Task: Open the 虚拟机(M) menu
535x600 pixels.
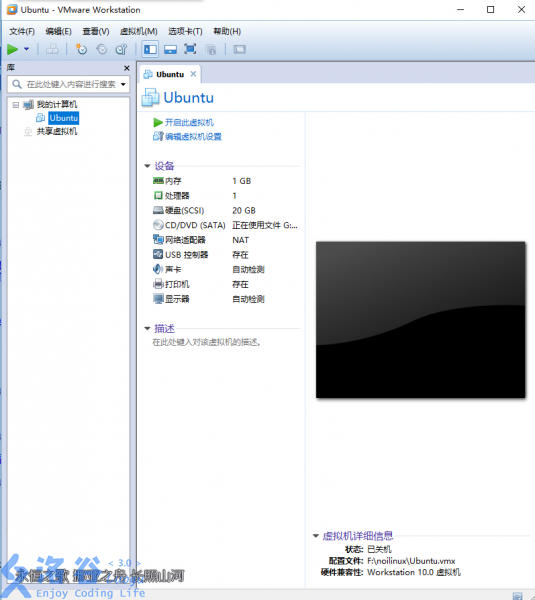Action: point(139,31)
